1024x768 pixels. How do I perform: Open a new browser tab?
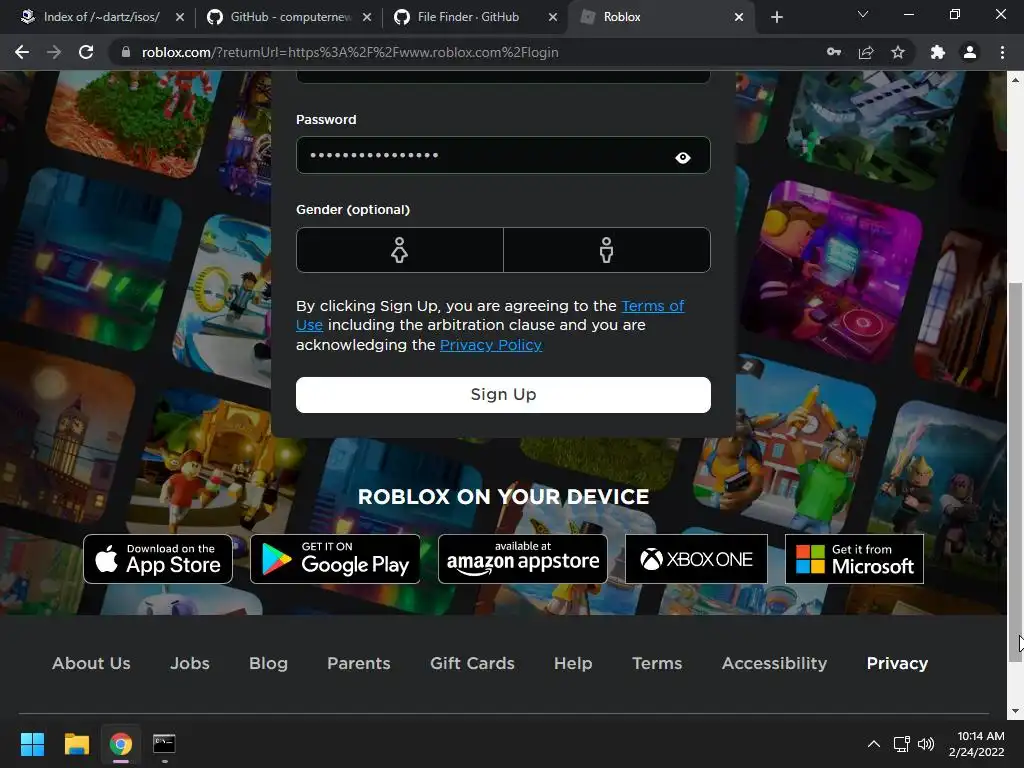coord(776,17)
